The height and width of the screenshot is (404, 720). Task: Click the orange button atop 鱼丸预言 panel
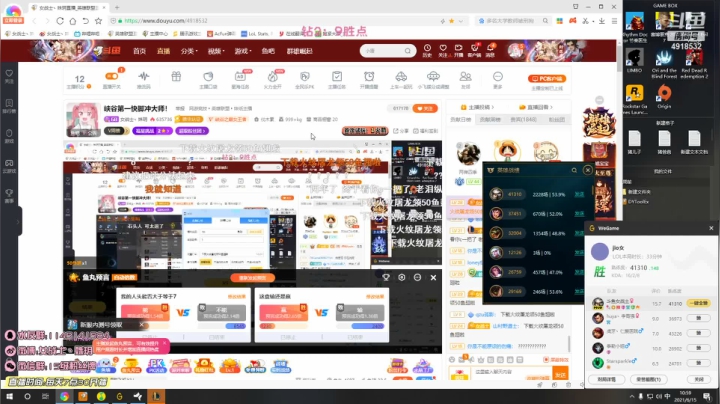[253, 278]
